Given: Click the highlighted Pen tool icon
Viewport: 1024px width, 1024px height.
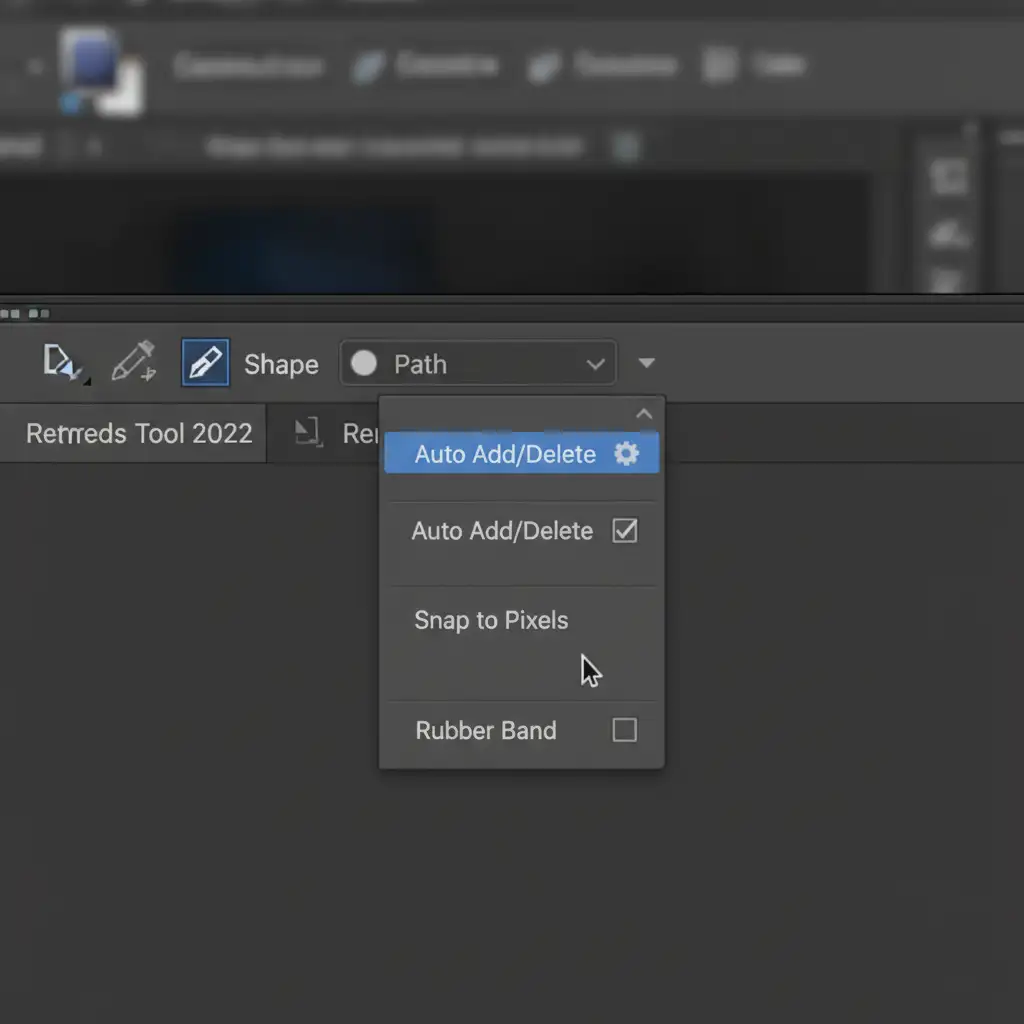Looking at the screenshot, I should point(205,362).
